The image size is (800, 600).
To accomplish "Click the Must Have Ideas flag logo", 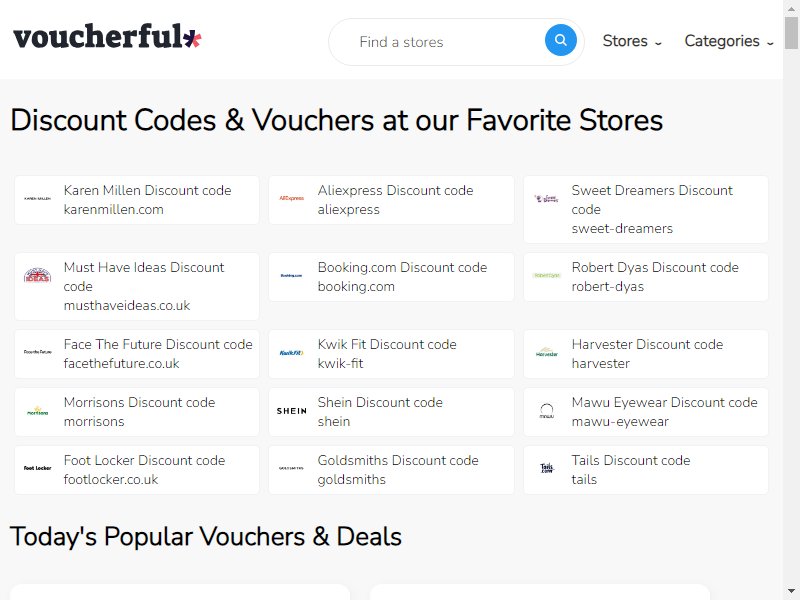I will pyautogui.click(x=37, y=276).
